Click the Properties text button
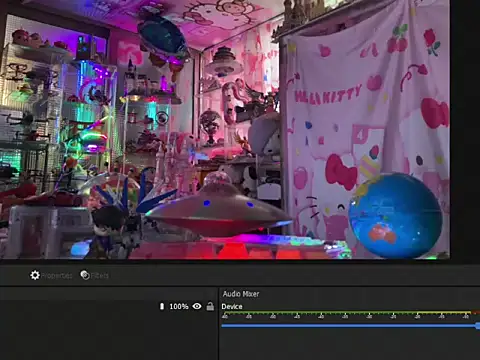This screenshot has height=360, width=480. click(57, 276)
